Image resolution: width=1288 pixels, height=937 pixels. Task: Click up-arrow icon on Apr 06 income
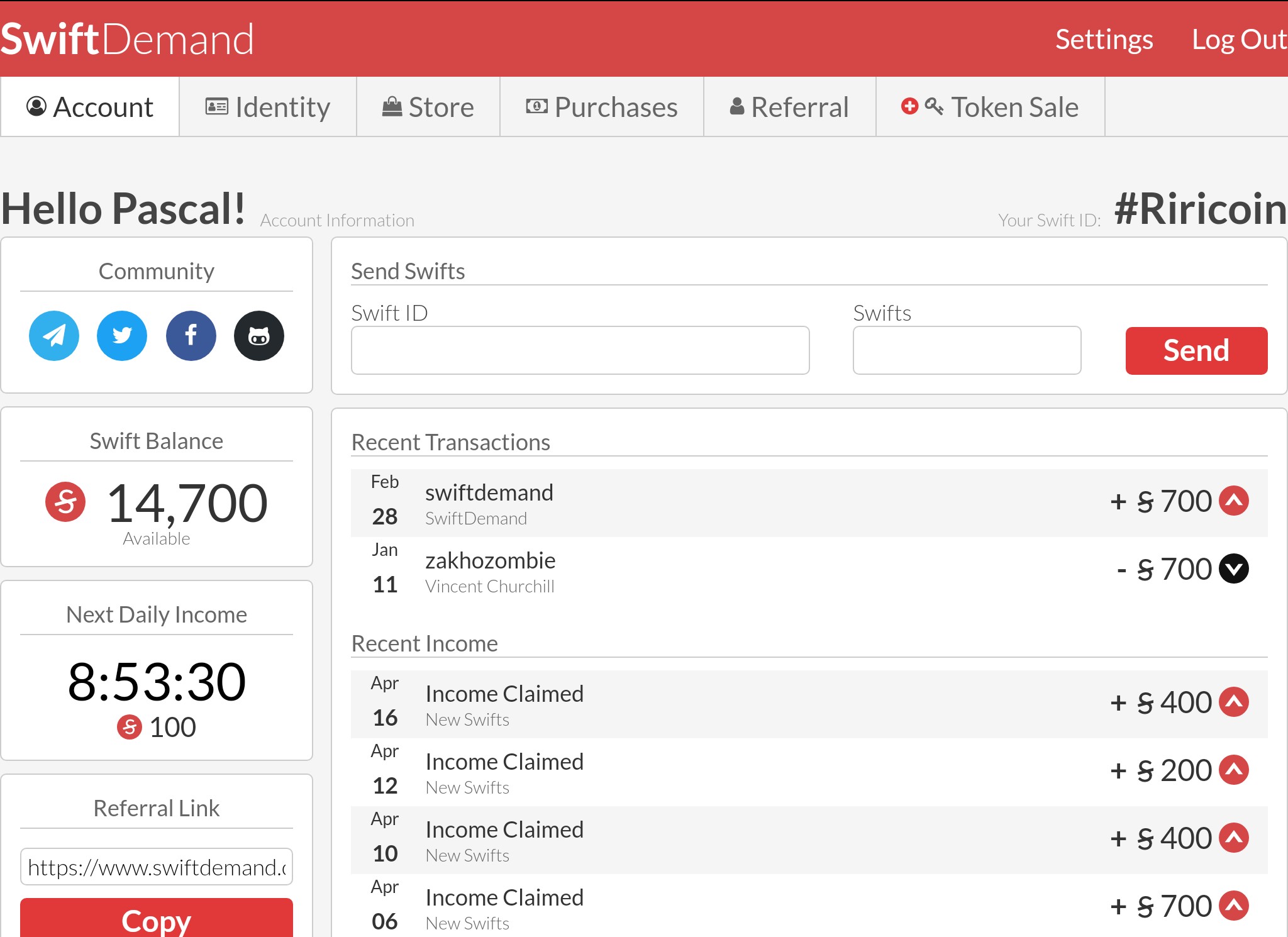[1234, 906]
